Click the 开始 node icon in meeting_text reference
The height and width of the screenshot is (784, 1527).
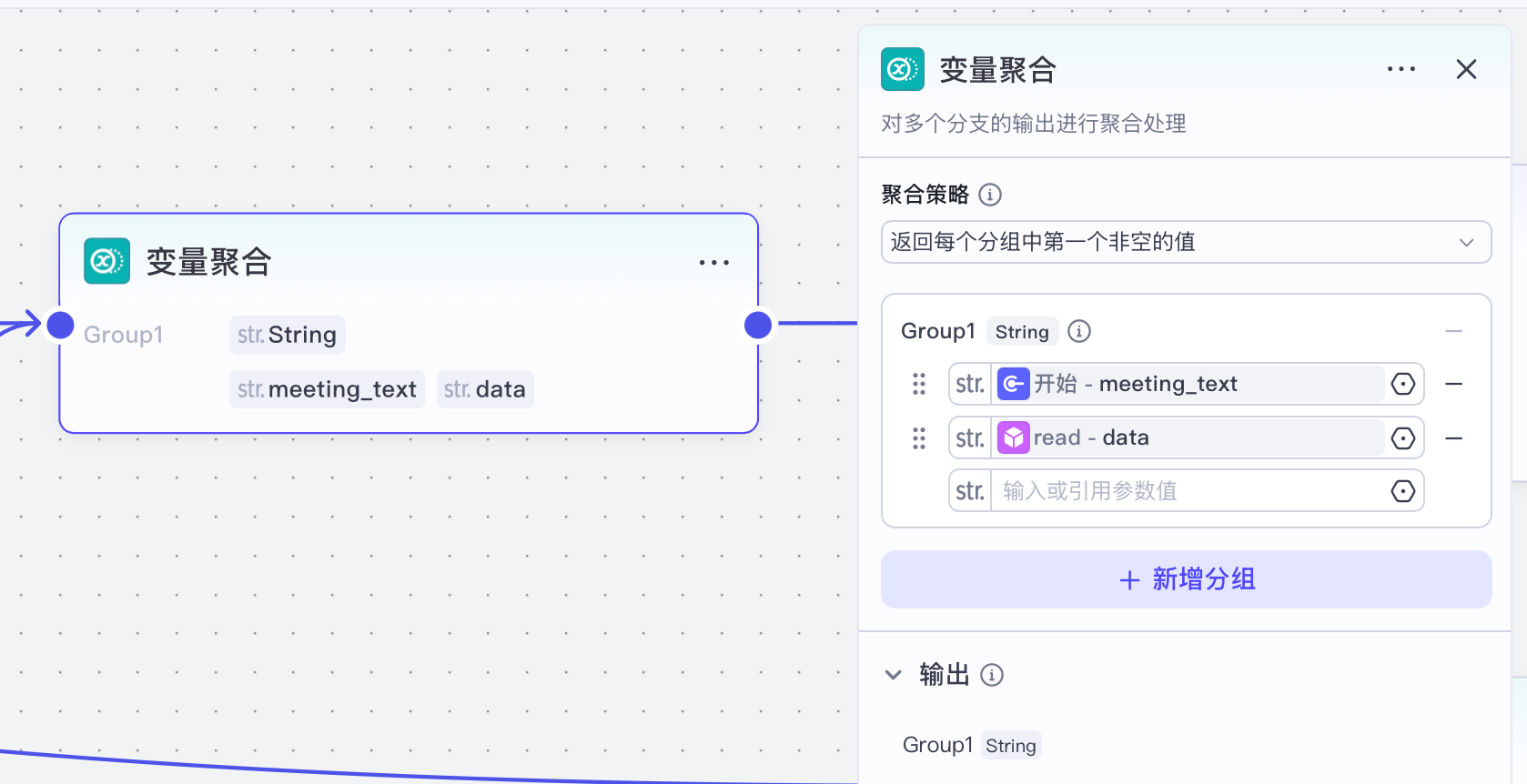[1014, 384]
